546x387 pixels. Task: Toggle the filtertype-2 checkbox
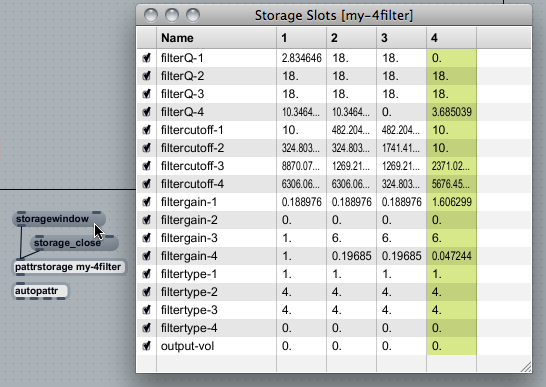point(147,292)
